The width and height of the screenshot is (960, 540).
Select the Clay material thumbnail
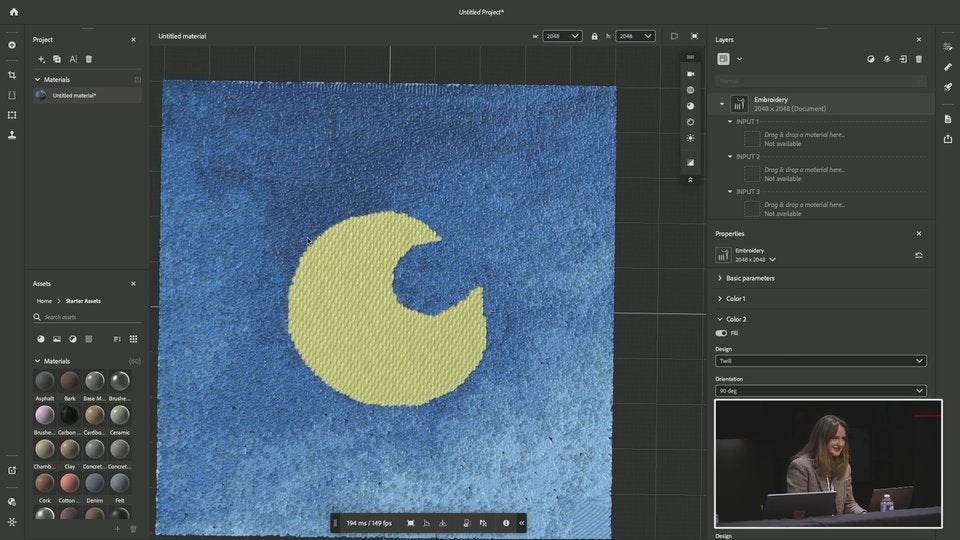coord(70,449)
